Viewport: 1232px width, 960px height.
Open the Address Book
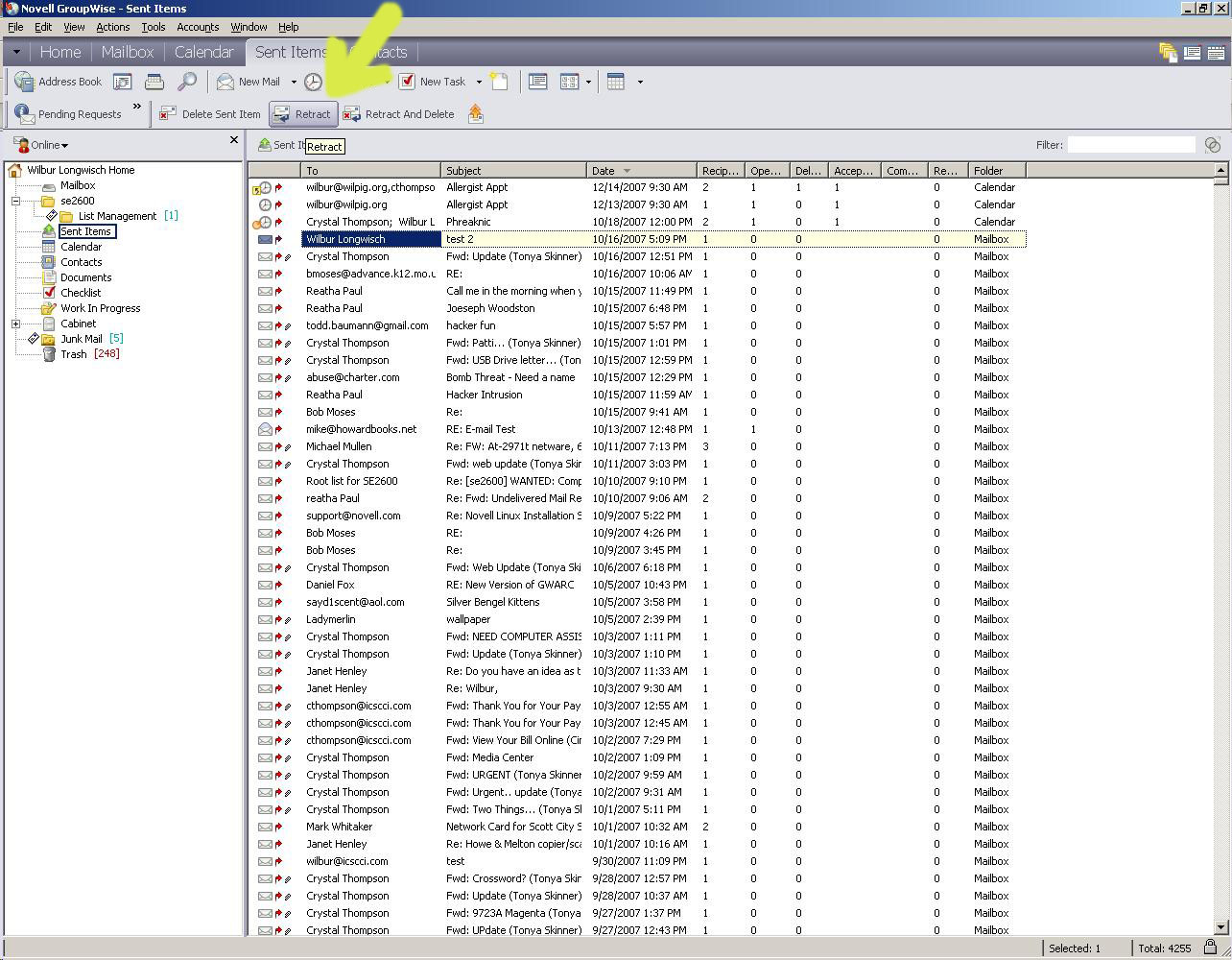point(59,82)
